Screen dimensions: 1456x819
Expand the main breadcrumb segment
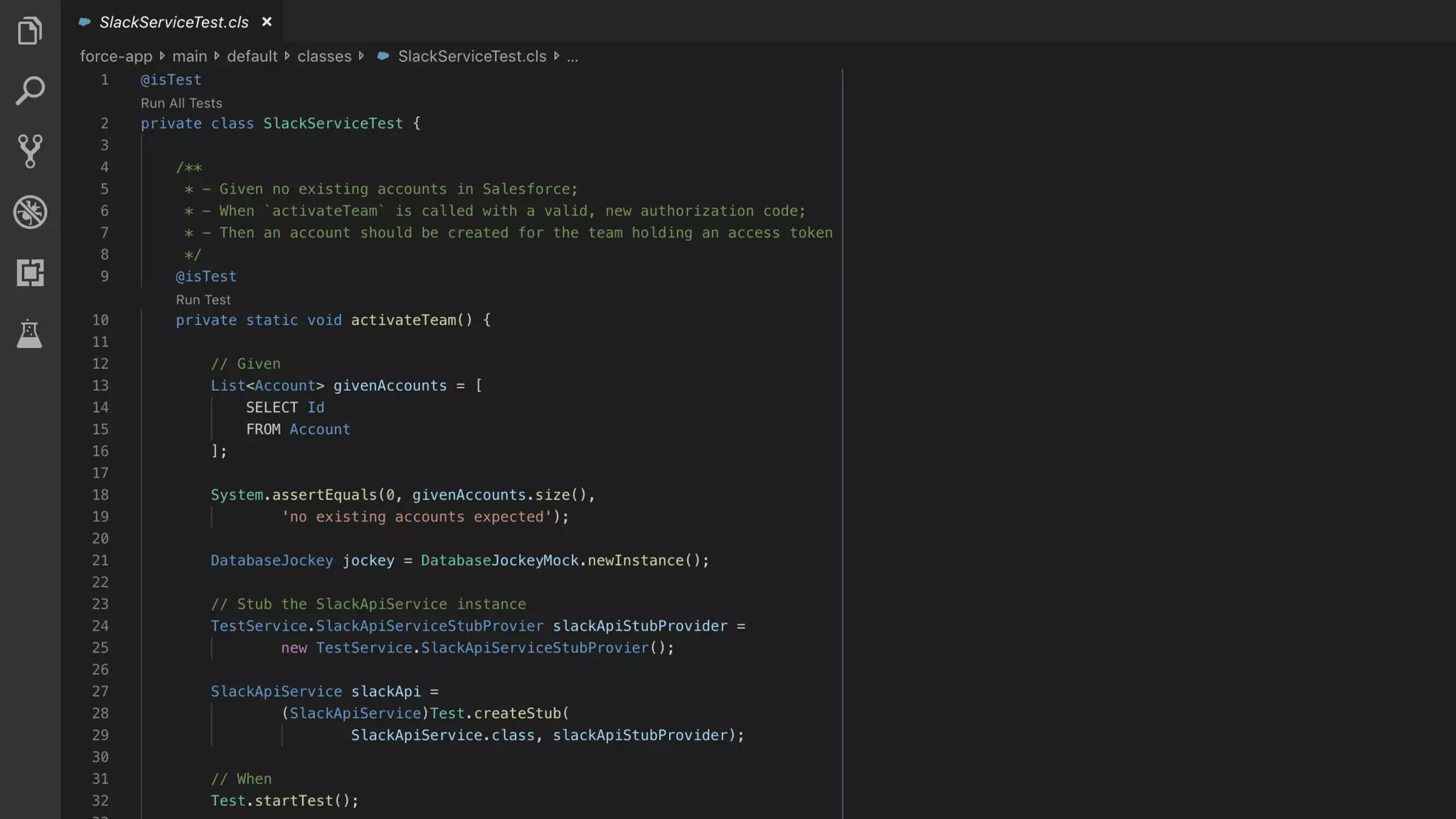(x=189, y=56)
